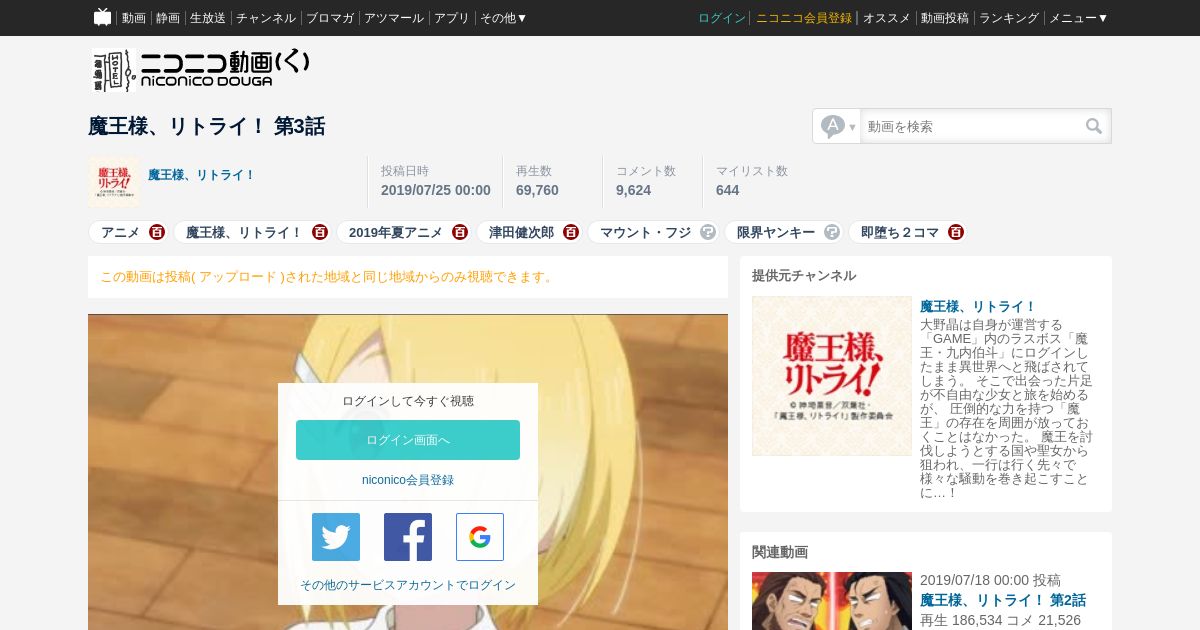This screenshot has width=1200, height=630.
Task: Click the comment count 9,624
Action: click(x=633, y=190)
